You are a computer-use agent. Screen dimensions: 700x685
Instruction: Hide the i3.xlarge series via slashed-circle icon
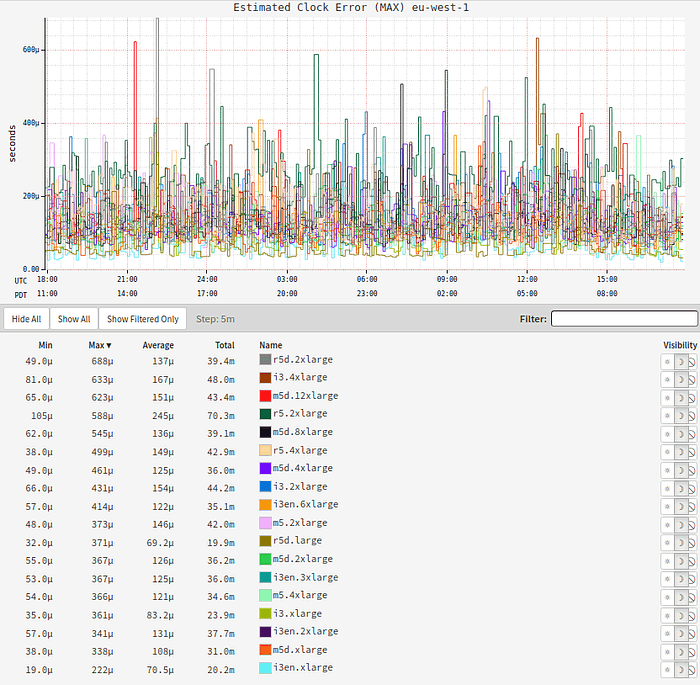tap(690, 614)
